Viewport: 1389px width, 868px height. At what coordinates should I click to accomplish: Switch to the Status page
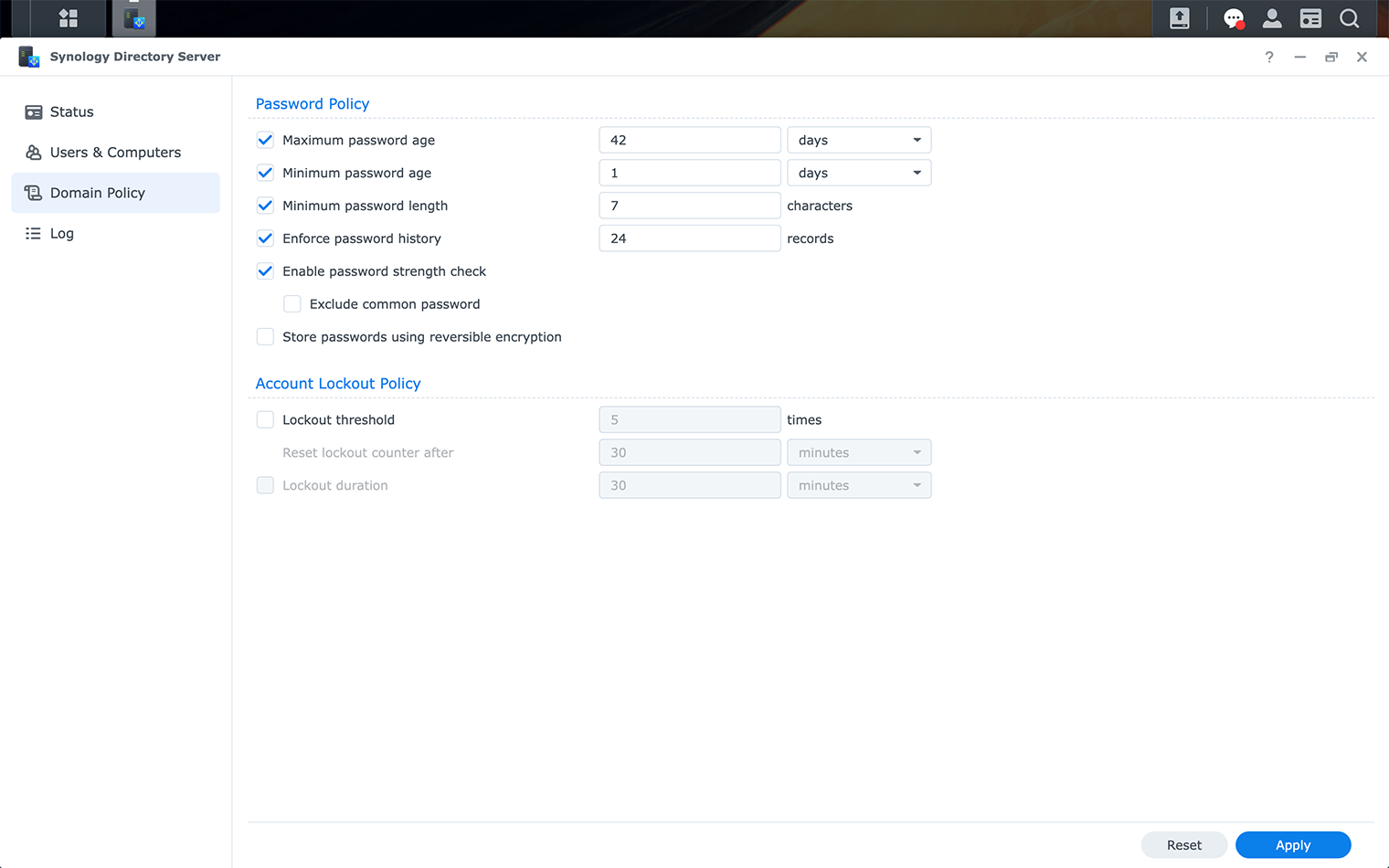click(x=71, y=112)
